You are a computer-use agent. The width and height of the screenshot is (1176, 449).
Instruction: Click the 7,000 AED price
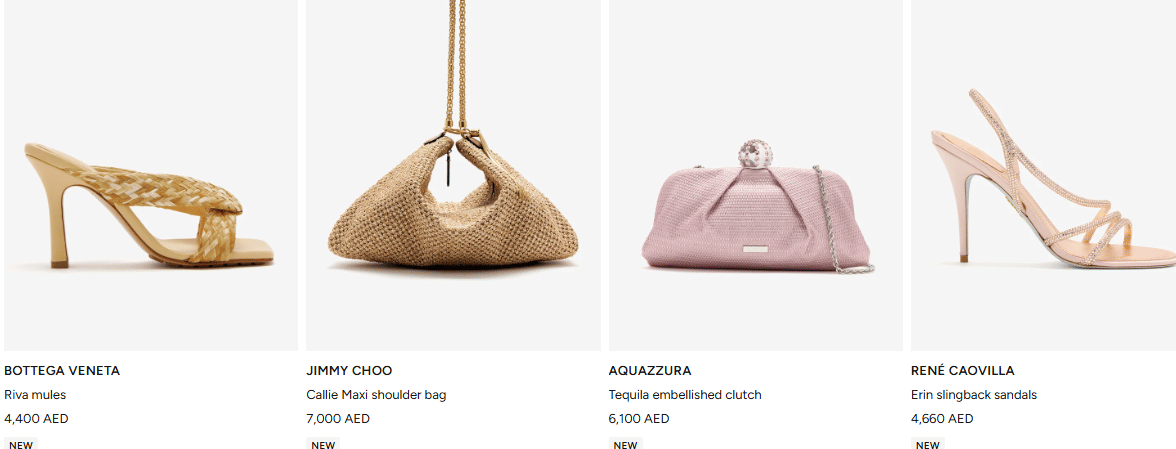point(338,419)
